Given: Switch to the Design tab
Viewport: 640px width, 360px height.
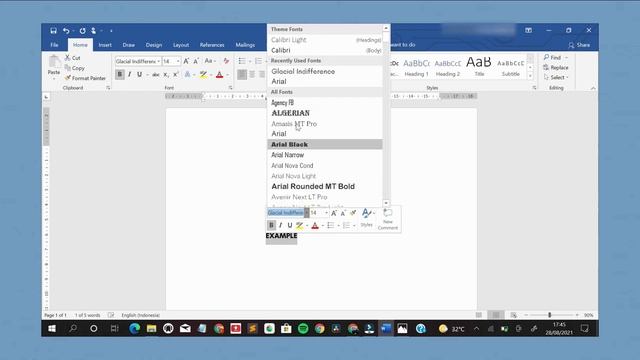Looking at the screenshot, I should click(154, 45).
